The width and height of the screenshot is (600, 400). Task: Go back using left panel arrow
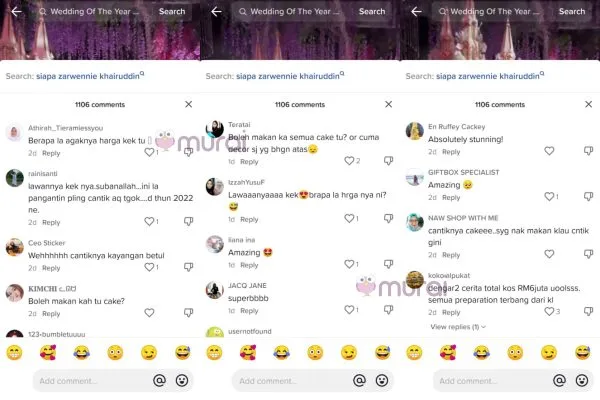[16, 11]
